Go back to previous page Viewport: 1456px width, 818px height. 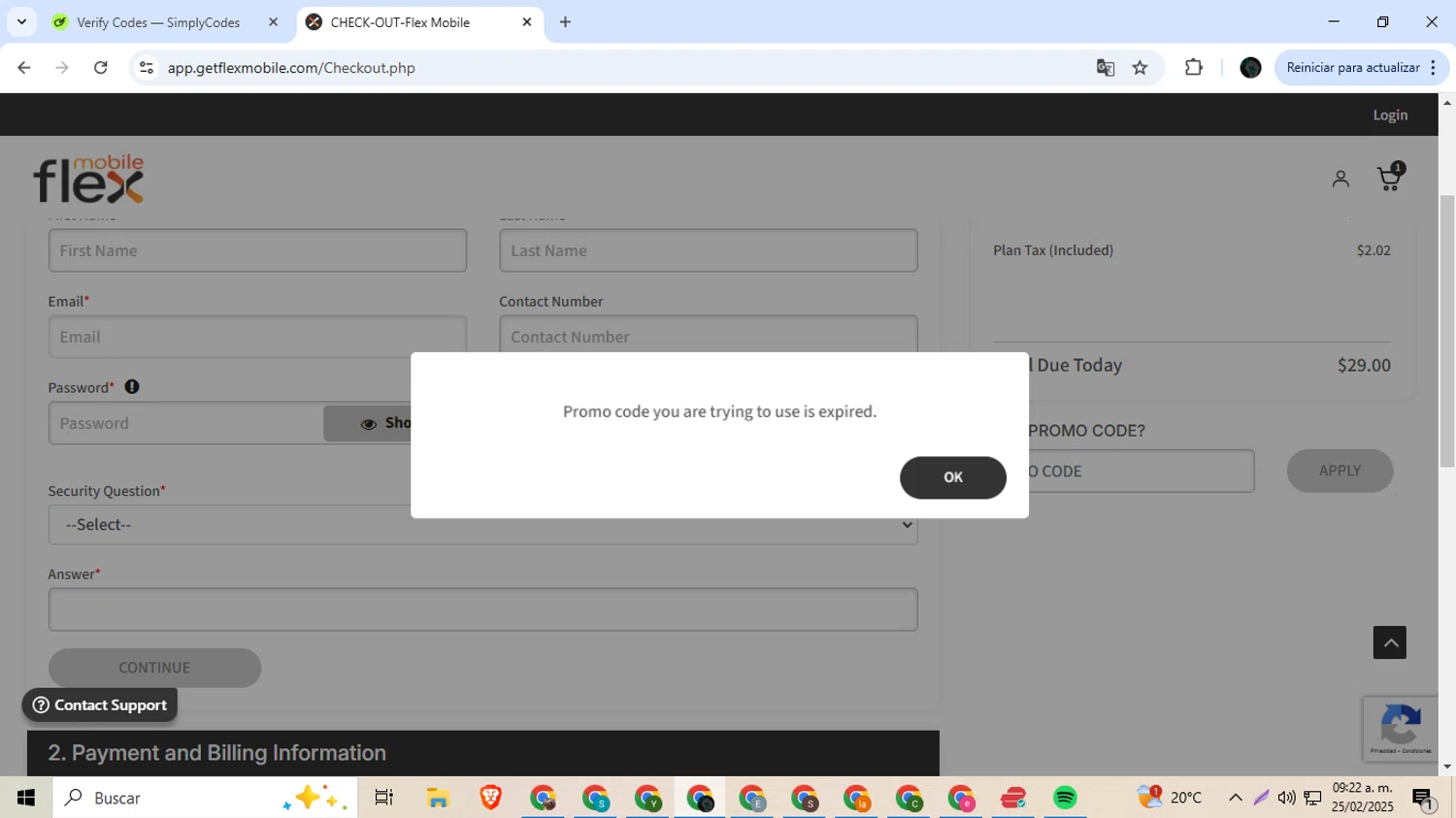tap(24, 68)
